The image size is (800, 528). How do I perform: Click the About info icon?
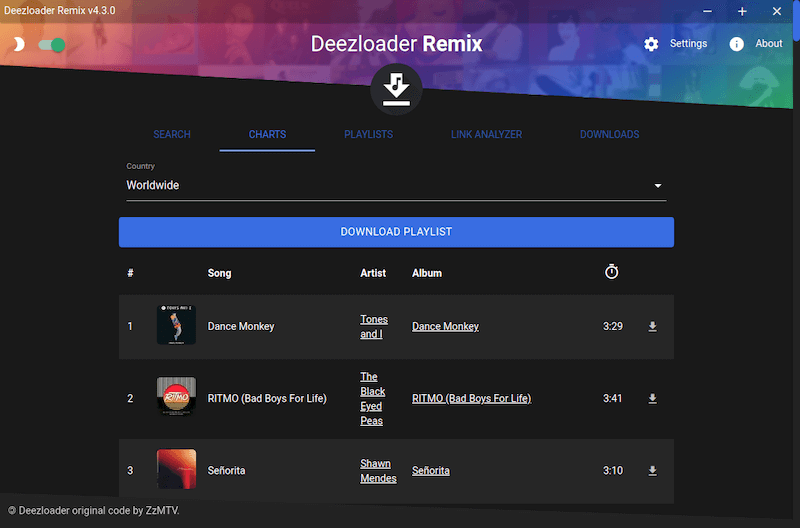[x=736, y=44]
